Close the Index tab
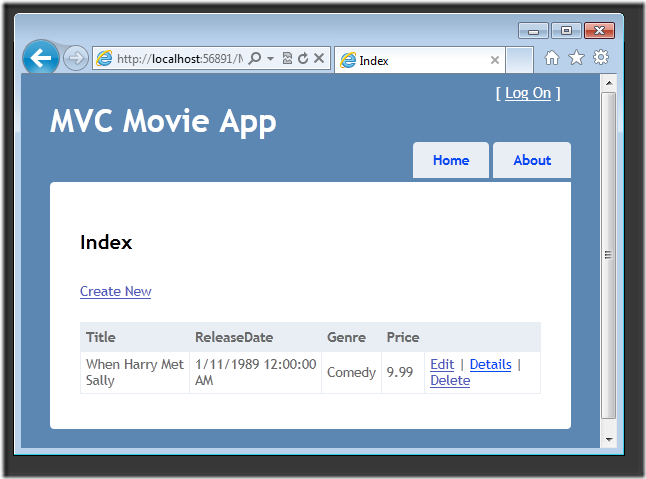Viewport: 646px width, 479px height. pyautogui.click(x=494, y=60)
